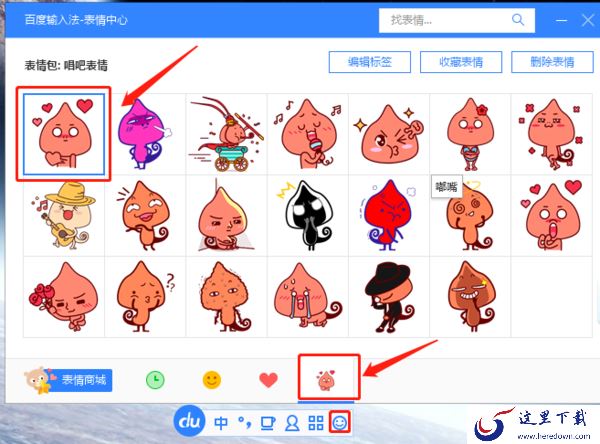This screenshot has height=444, width=600.
Task: Select the winking kiss peach sticker
Action: click(389, 134)
